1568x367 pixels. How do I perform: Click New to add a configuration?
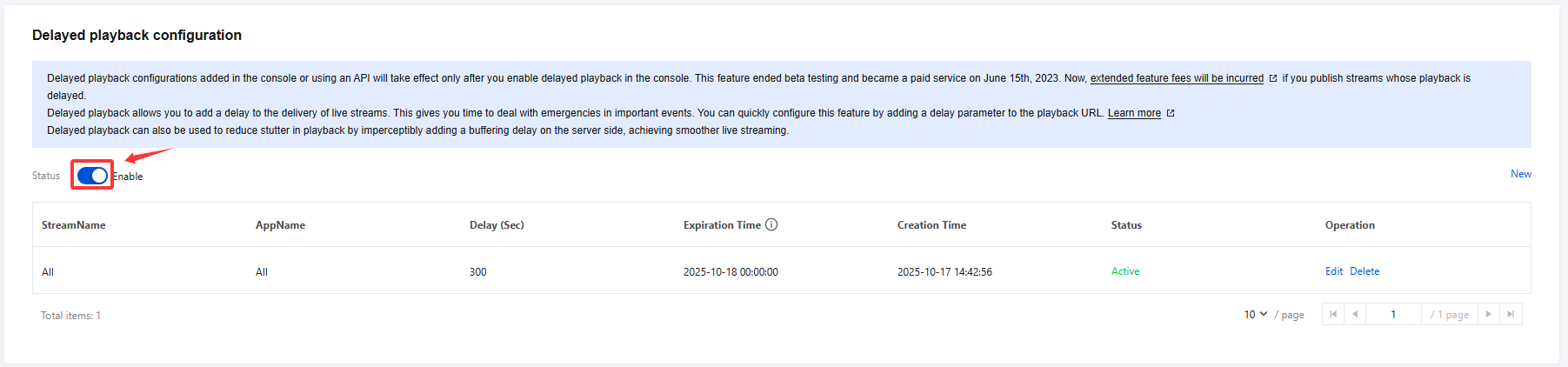click(x=1520, y=174)
